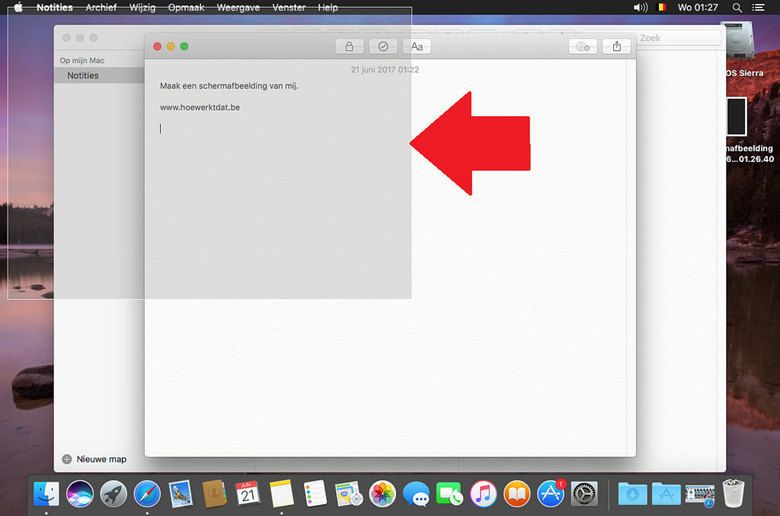780x516 pixels.
Task: Open the Notities app menu
Action: [x=55, y=7]
